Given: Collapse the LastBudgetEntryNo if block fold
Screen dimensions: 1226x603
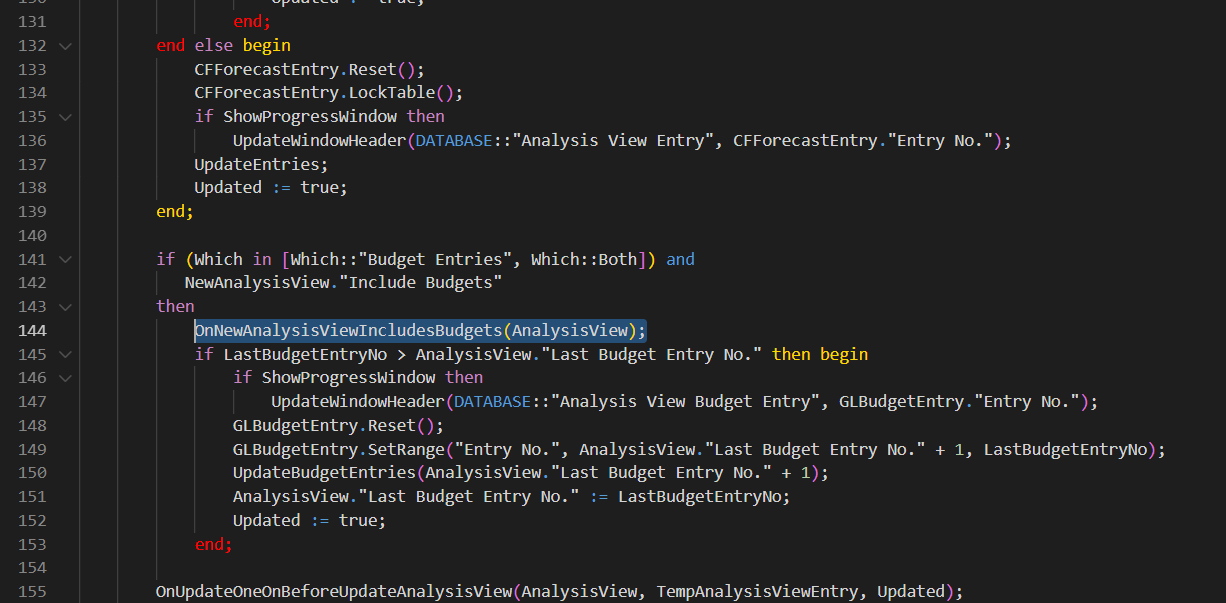Looking at the screenshot, I should pyautogui.click(x=64, y=354).
